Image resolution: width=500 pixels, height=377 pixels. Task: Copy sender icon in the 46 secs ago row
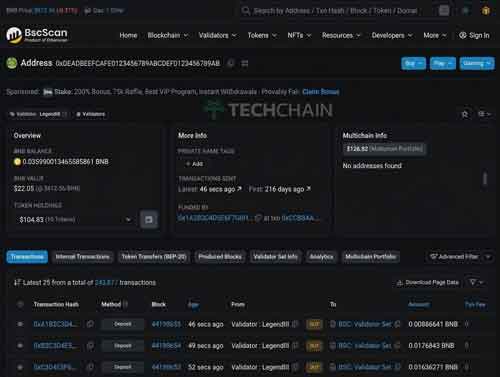[295, 324]
